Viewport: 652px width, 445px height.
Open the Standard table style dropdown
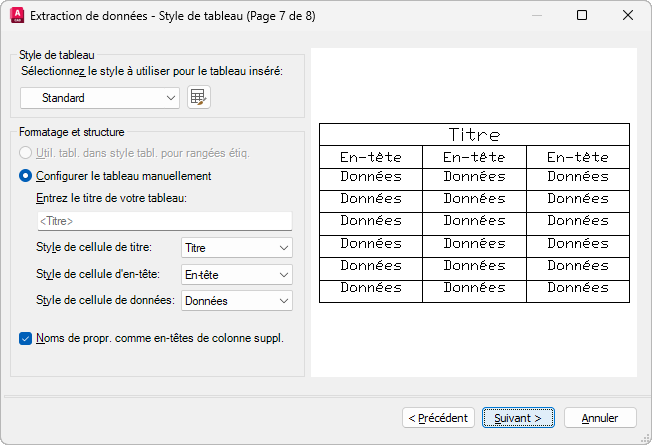coord(100,97)
